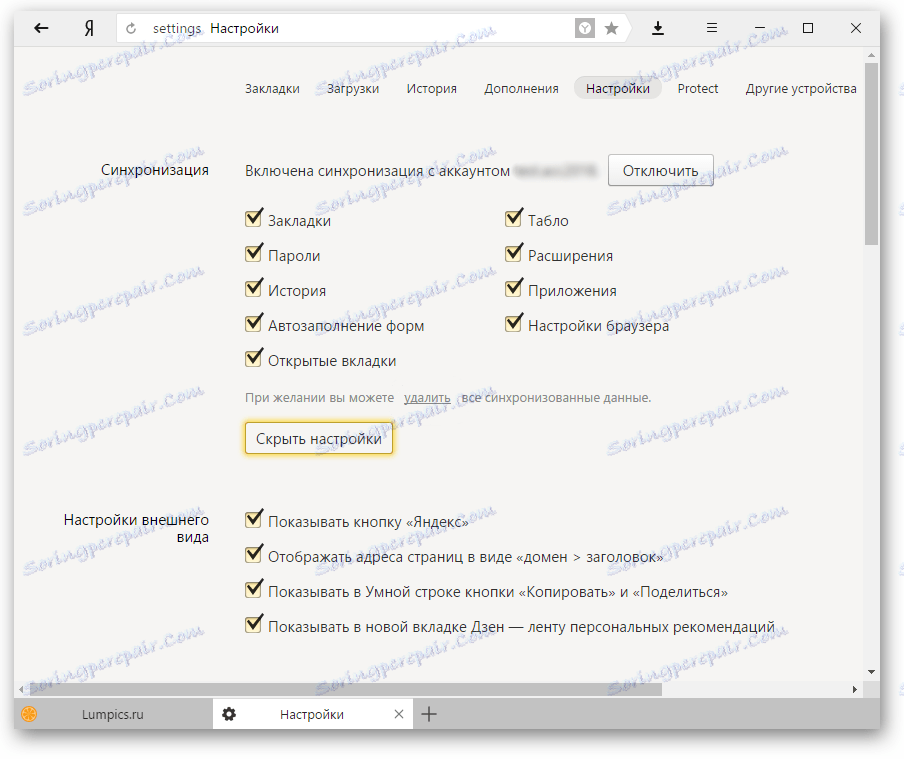
Task: Open the Закладки section
Action: 272,89
